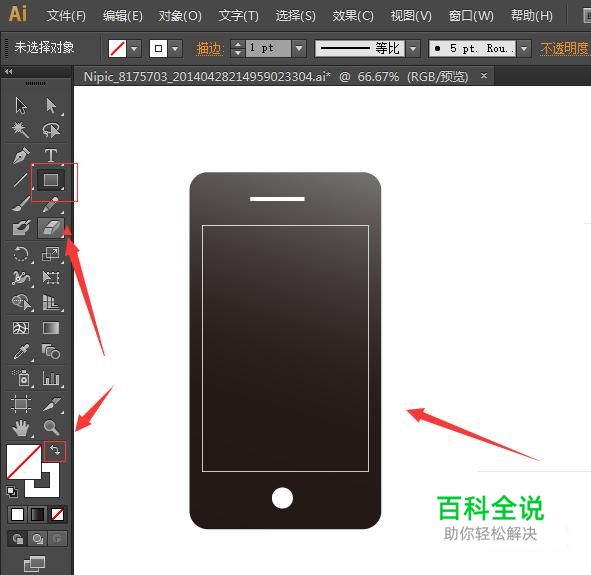Image resolution: width=591 pixels, height=575 pixels.
Task: Open the 等比 width profile dropdown
Action: click(413, 48)
